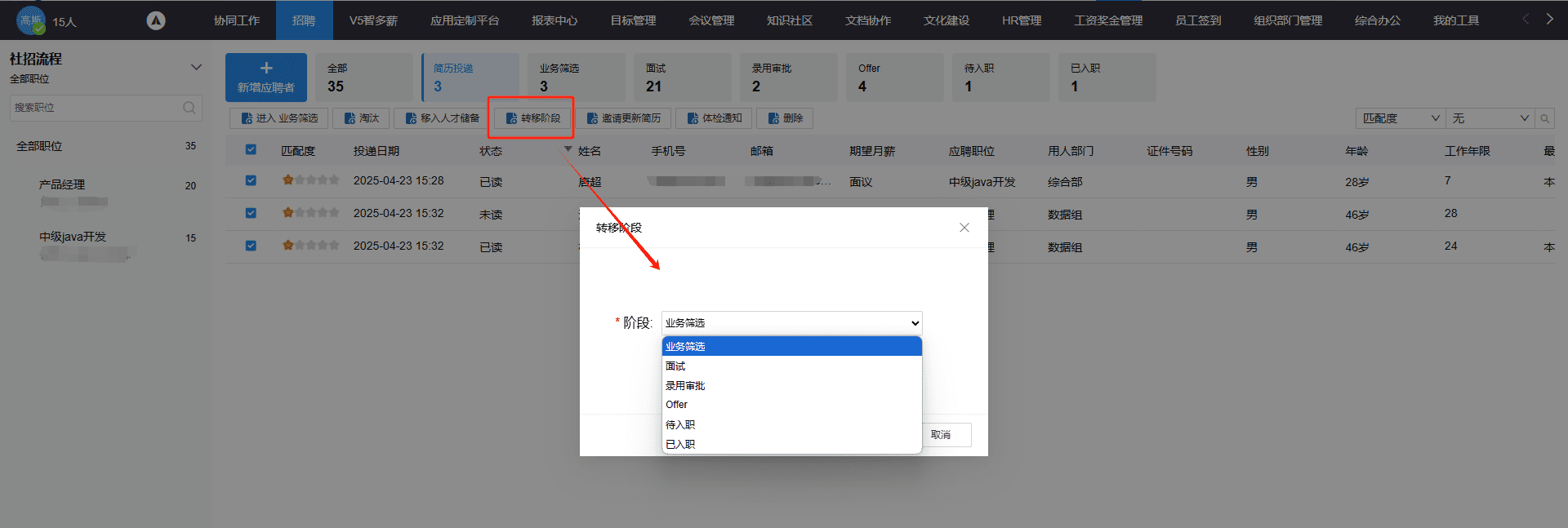Screen dimensions: 1568x528
Task: Click the 投递日期 column header
Action: tap(376, 151)
